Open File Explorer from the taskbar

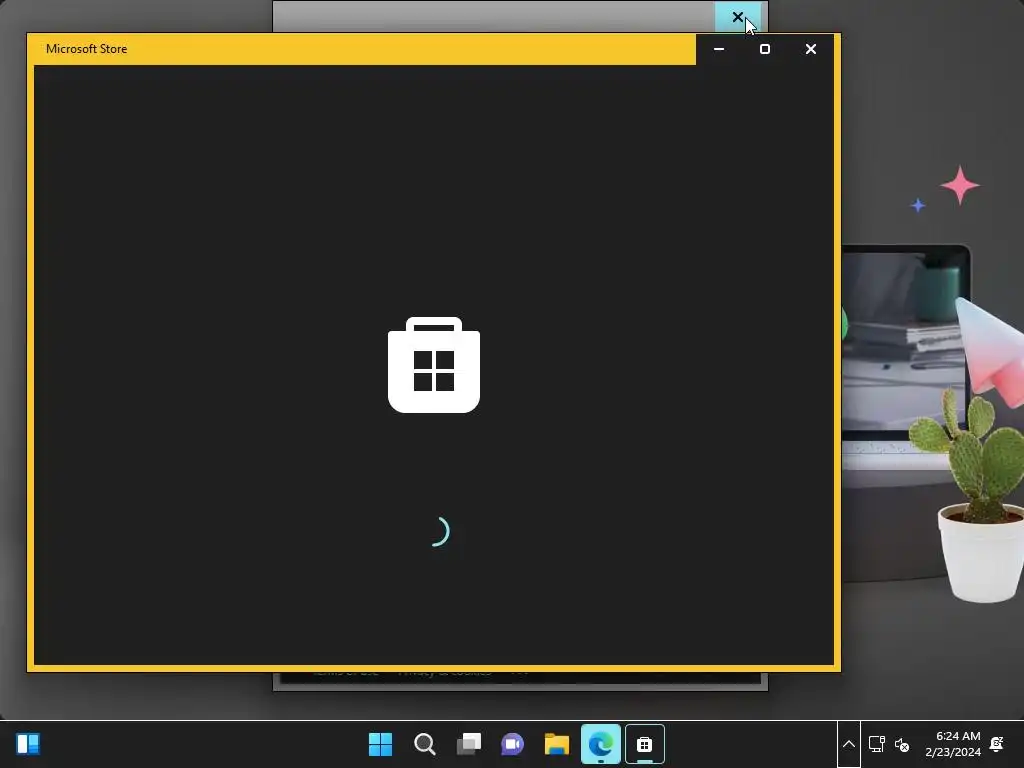point(557,744)
